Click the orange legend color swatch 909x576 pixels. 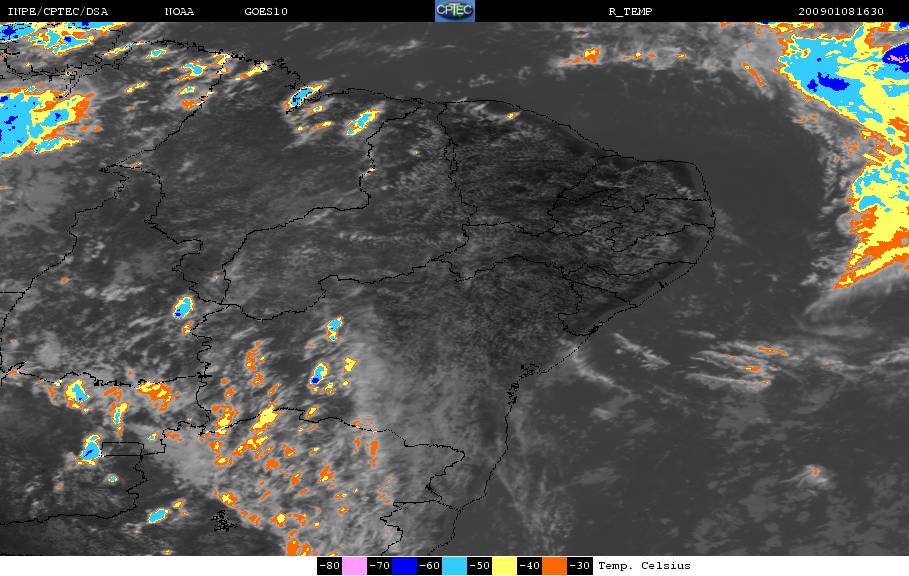coord(555,566)
